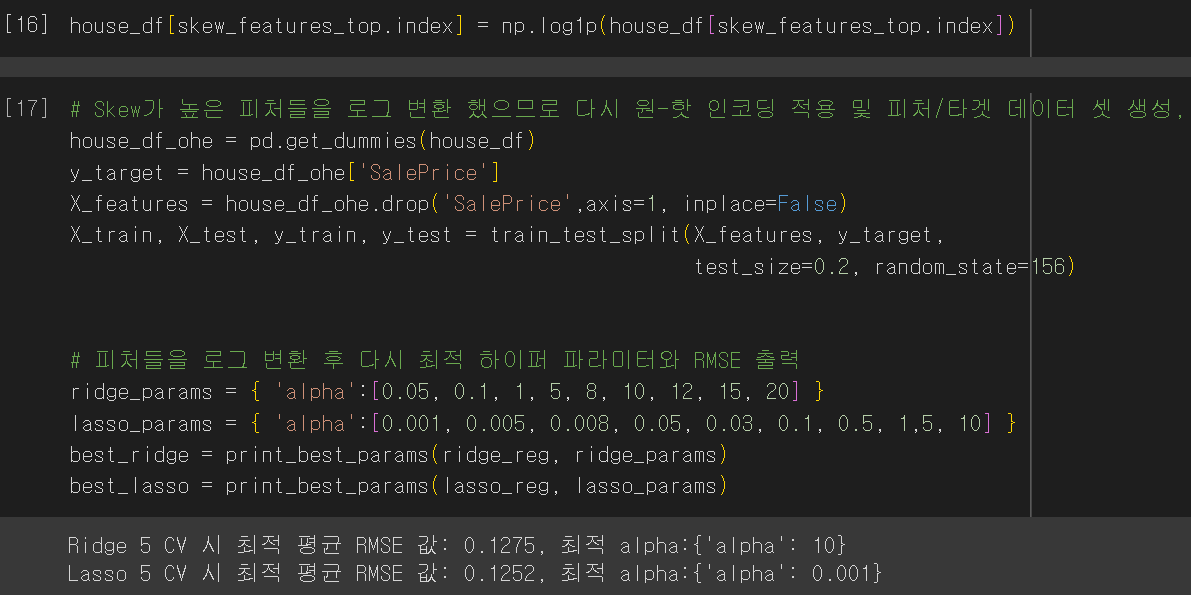Select cell execution counter [16]
Image resolution: width=1191 pixels, height=595 pixels.
[x=27, y=26]
